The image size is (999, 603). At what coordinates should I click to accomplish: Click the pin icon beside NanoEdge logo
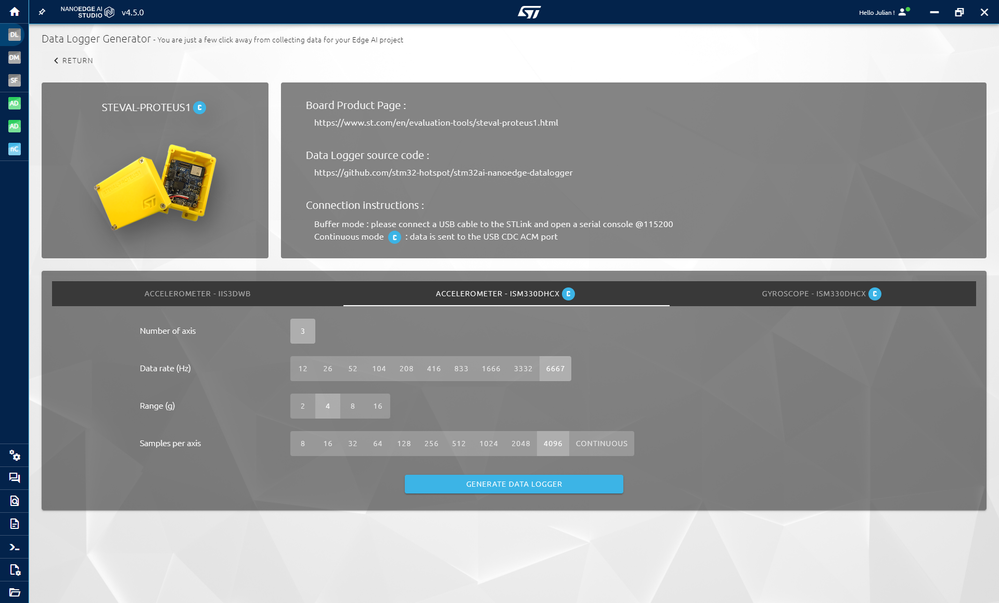(x=42, y=12)
